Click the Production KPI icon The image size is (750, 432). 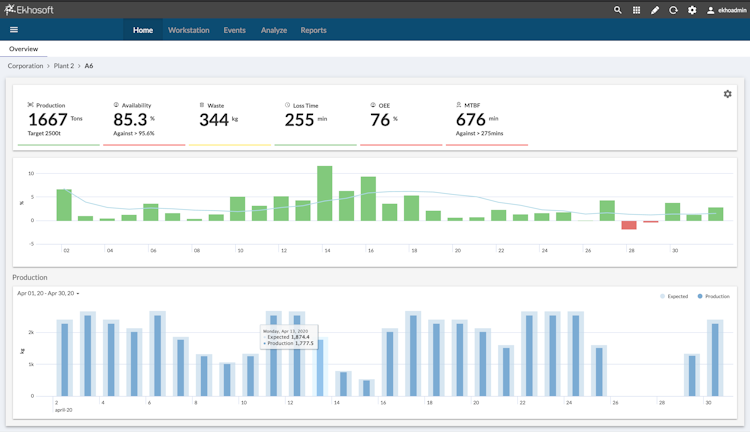(x=31, y=105)
